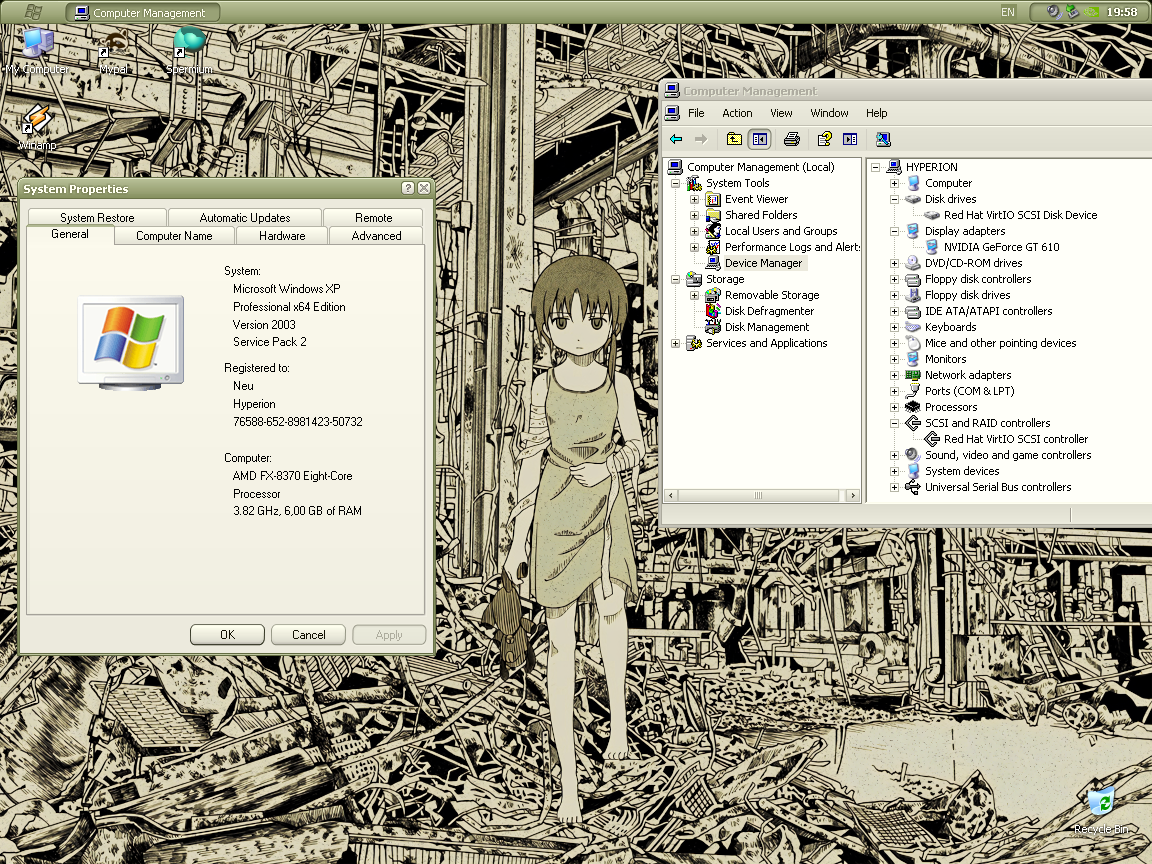Click Cancel in System Properties

[x=309, y=635]
